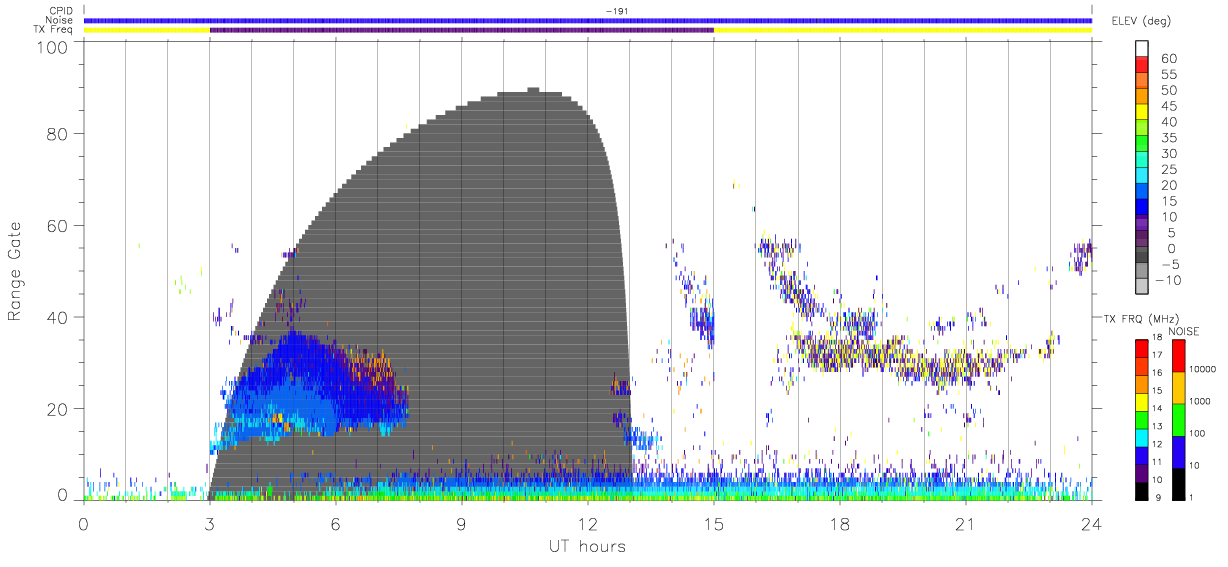This screenshot has height=567, width=1228.
Task: Click the 30 label on the ELEV colorbar
Action: [1168, 153]
